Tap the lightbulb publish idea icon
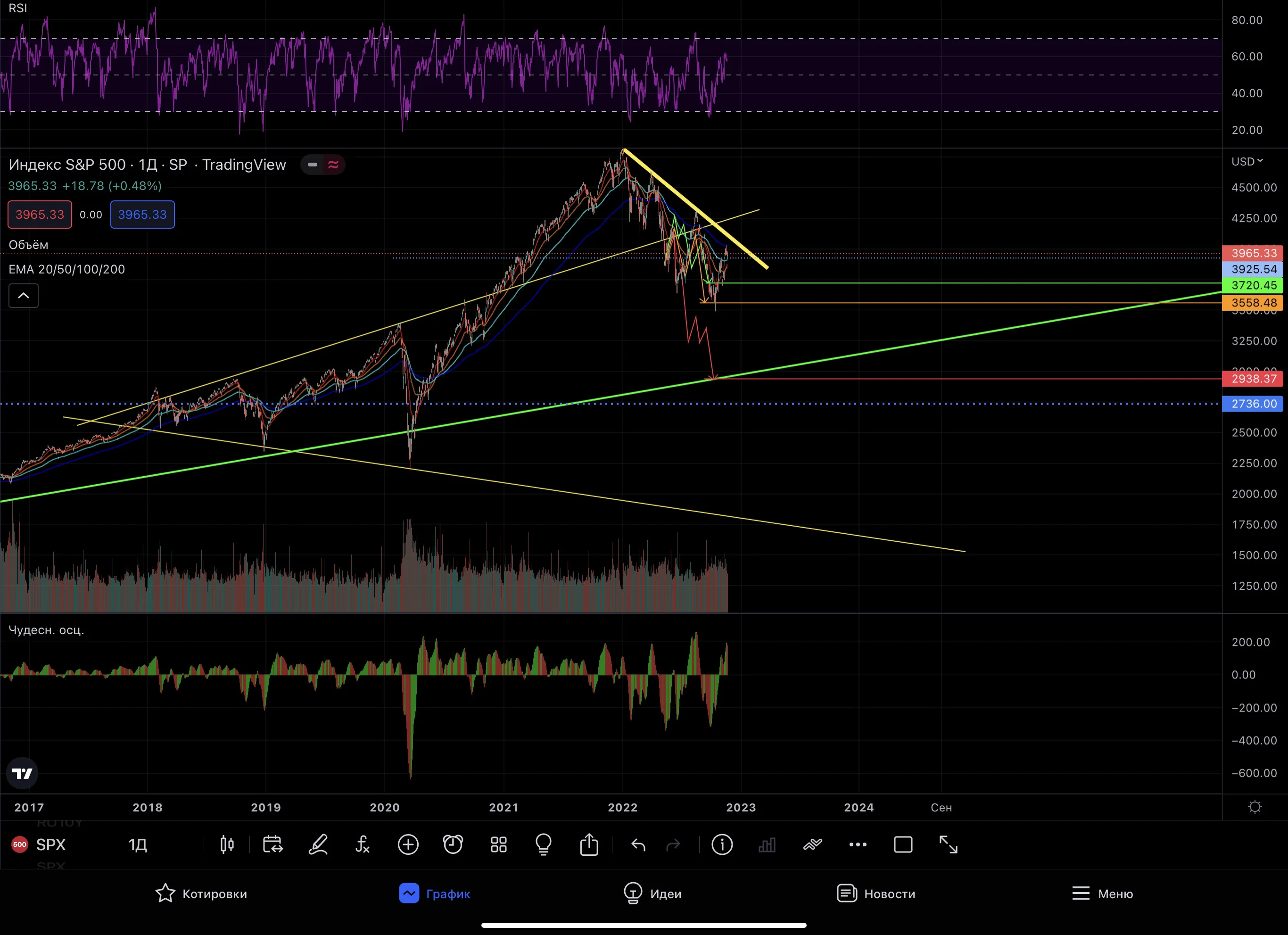The width and height of the screenshot is (1288, 935). (544, 844)
